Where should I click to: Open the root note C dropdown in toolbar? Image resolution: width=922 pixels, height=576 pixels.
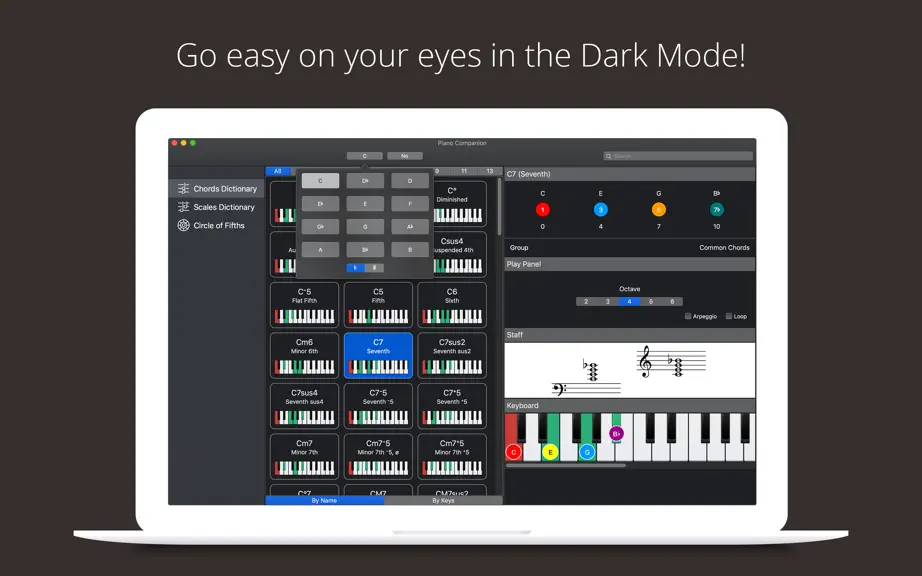pyautogui.click(x=365, y=156)
